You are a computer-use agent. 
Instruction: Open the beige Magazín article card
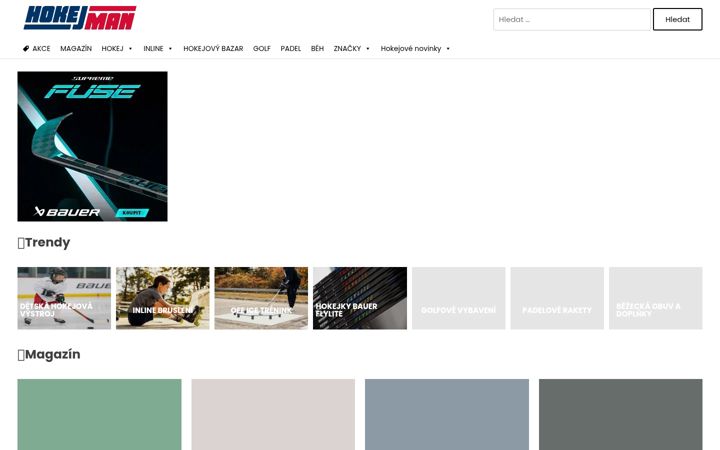273,414
